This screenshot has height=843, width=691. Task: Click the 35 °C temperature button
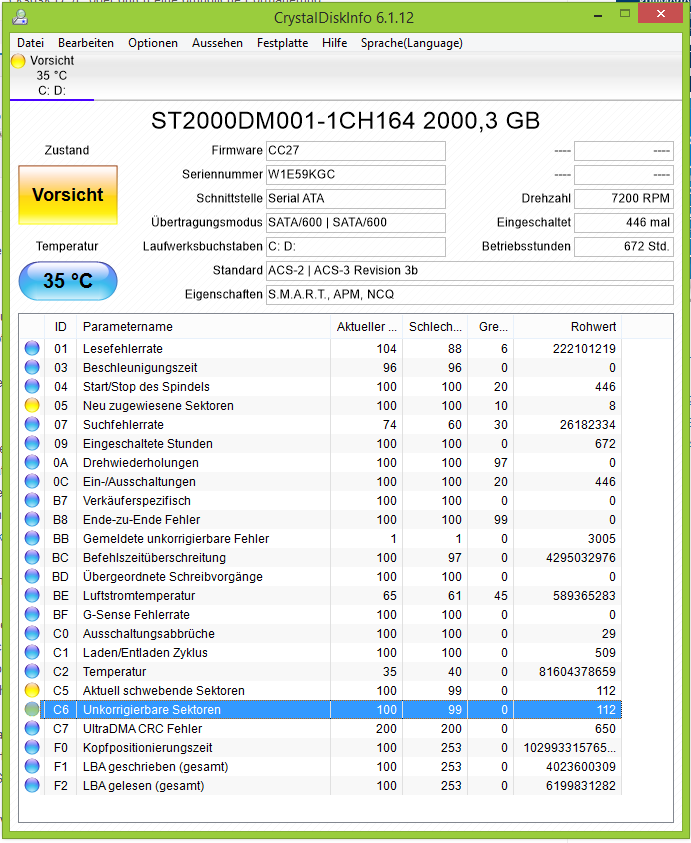coord(68,281)
